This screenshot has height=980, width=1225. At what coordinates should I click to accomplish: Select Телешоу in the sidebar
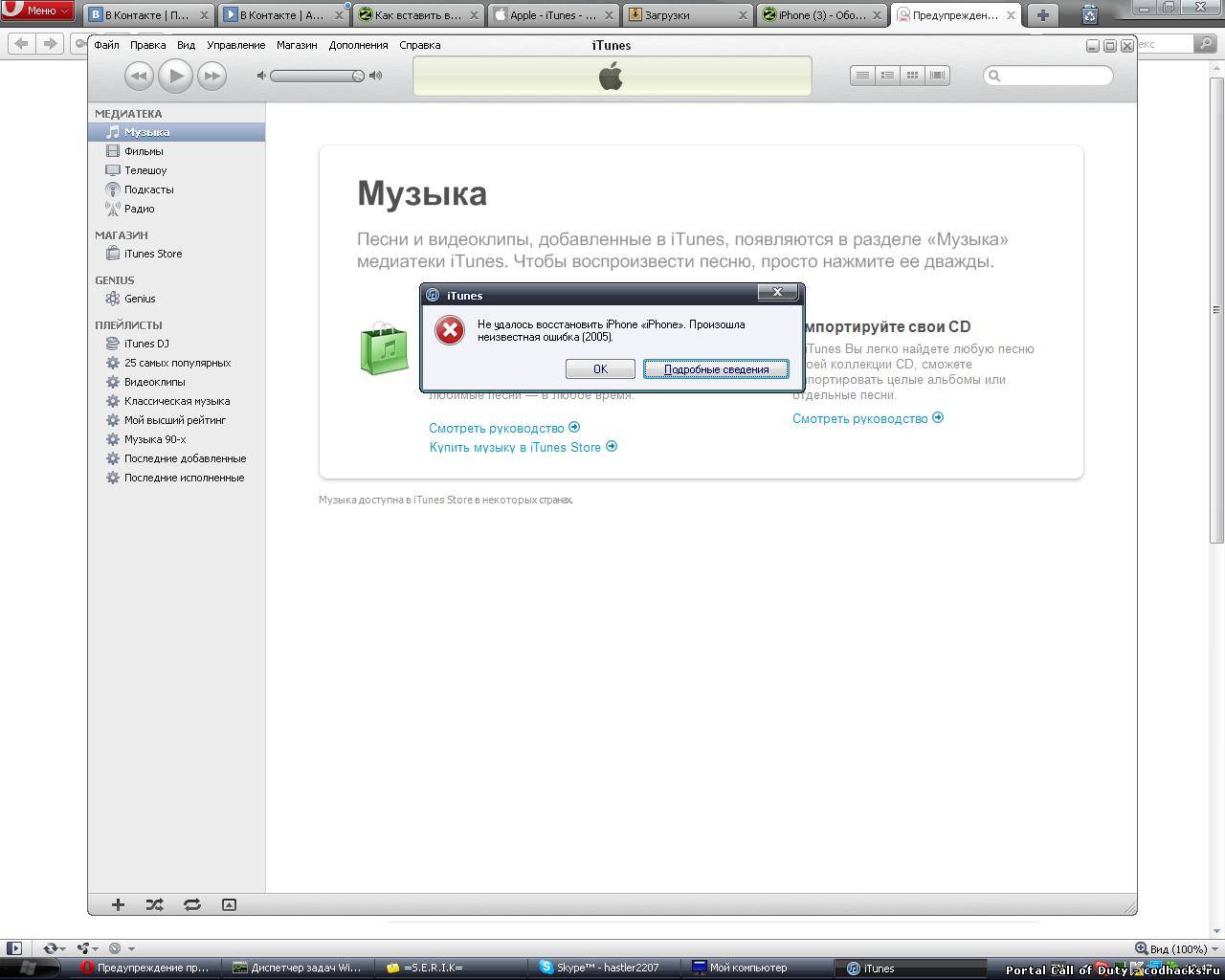[x=177, y=170]
